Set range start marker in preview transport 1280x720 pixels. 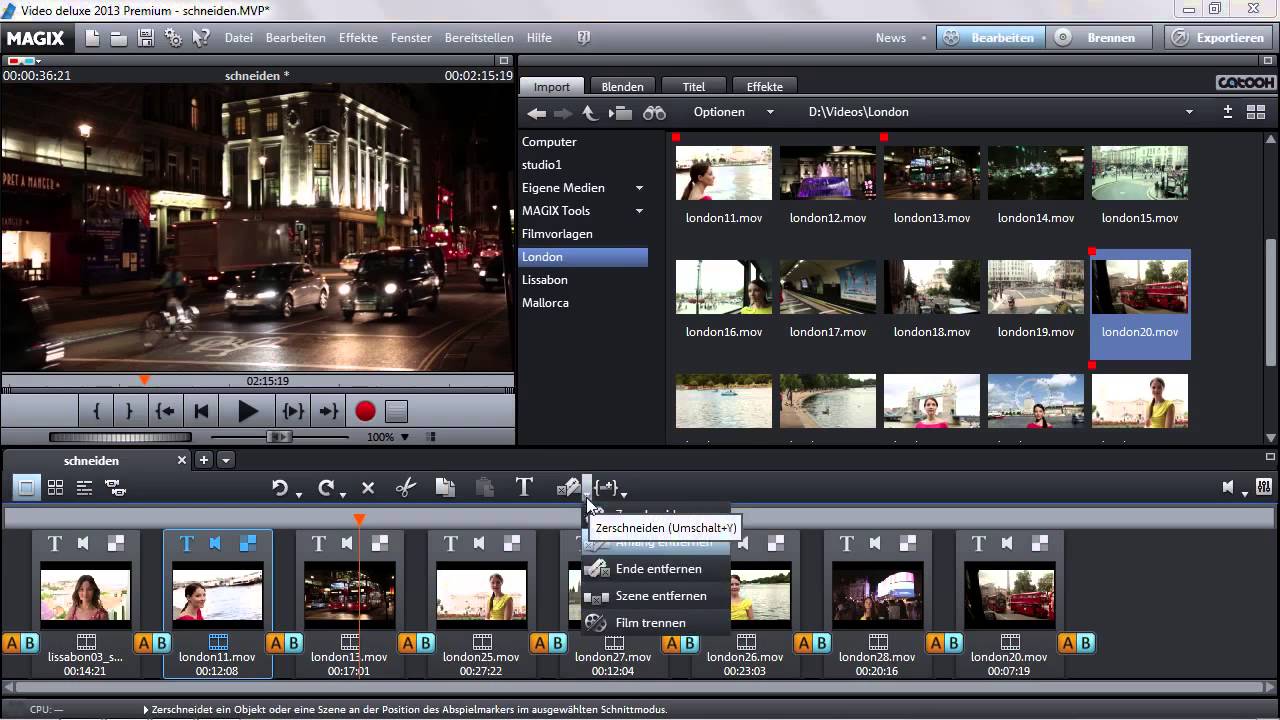[96, 411]
